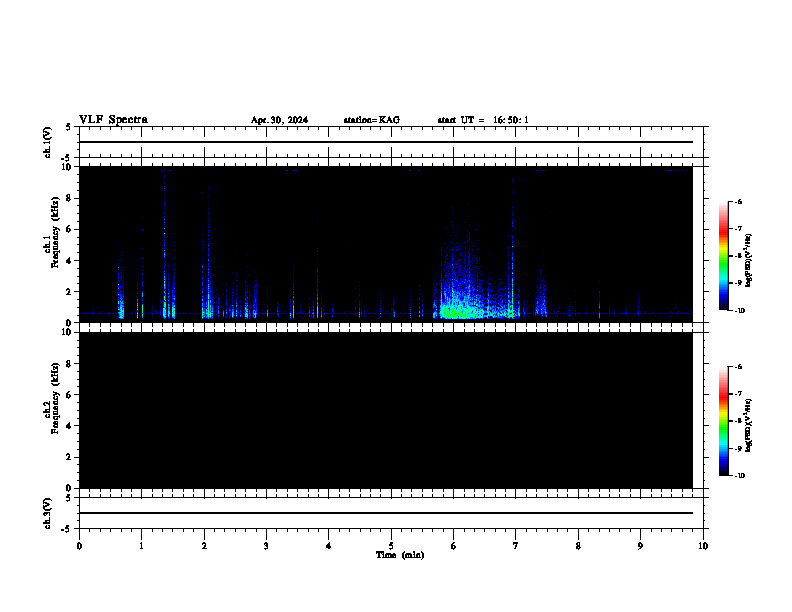Screen dimensions: 792x612
Task: Click the ch.1 colorbar log(PSD) label
Action: click(x=748, y=261)
